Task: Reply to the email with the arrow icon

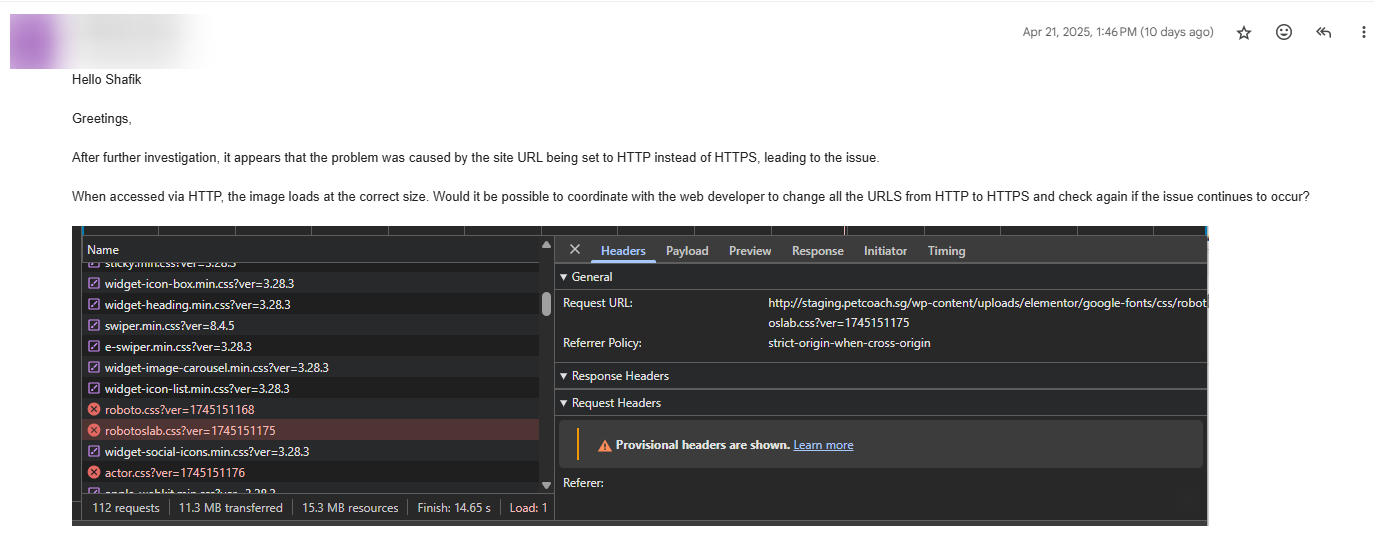Action: (1324, 33)
